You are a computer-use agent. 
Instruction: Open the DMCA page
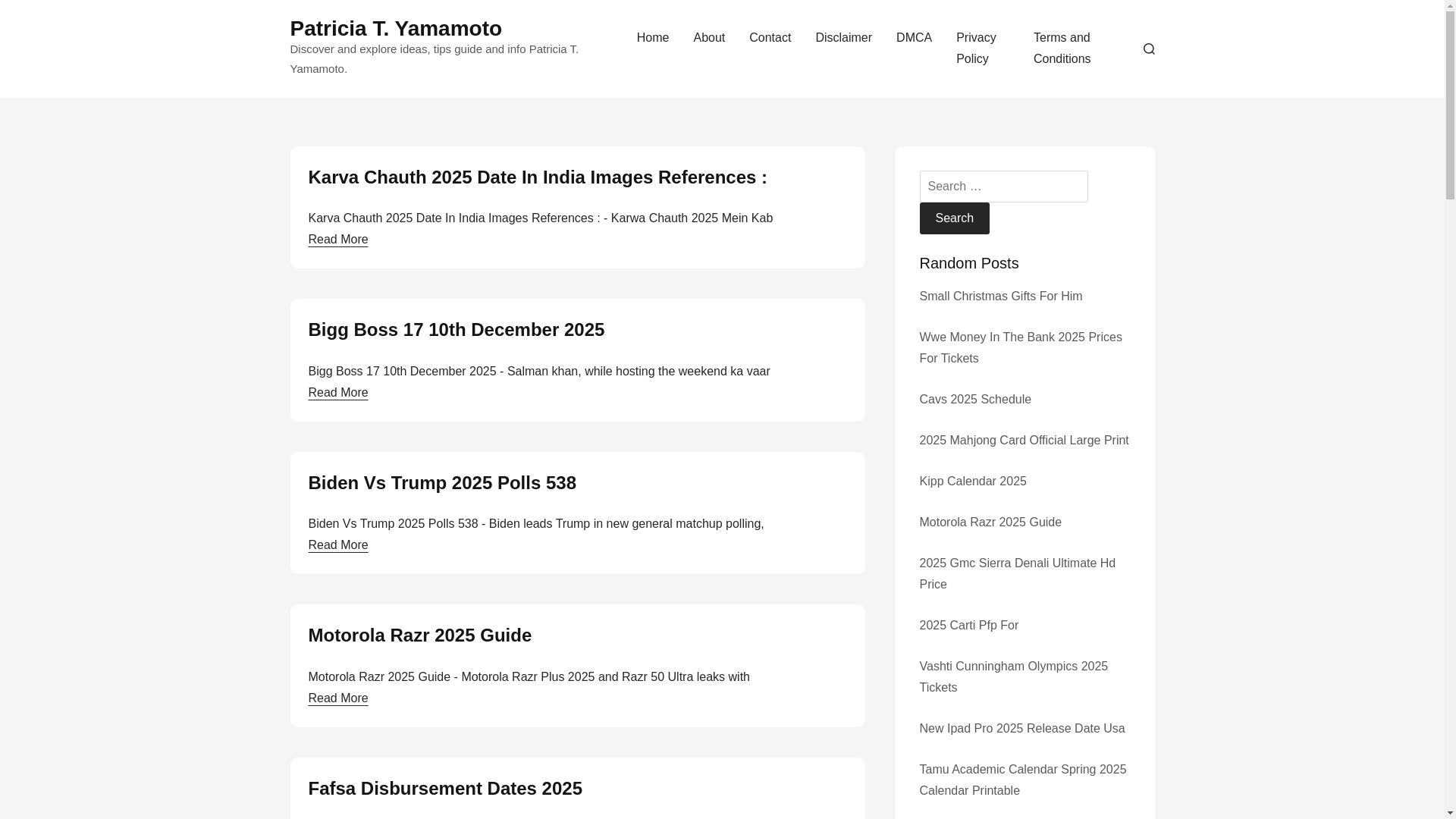914,38
